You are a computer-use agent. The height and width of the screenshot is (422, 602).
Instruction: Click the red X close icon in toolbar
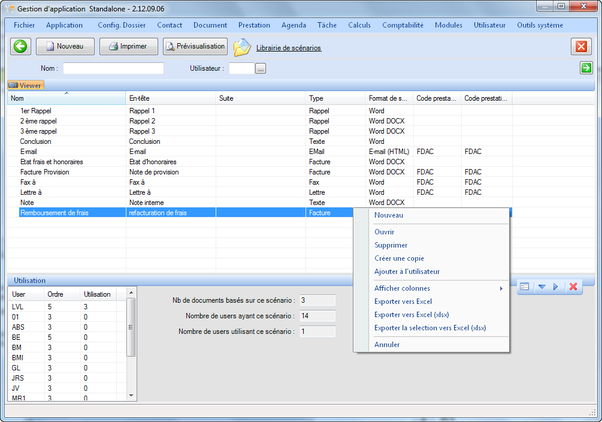point(581,46)
